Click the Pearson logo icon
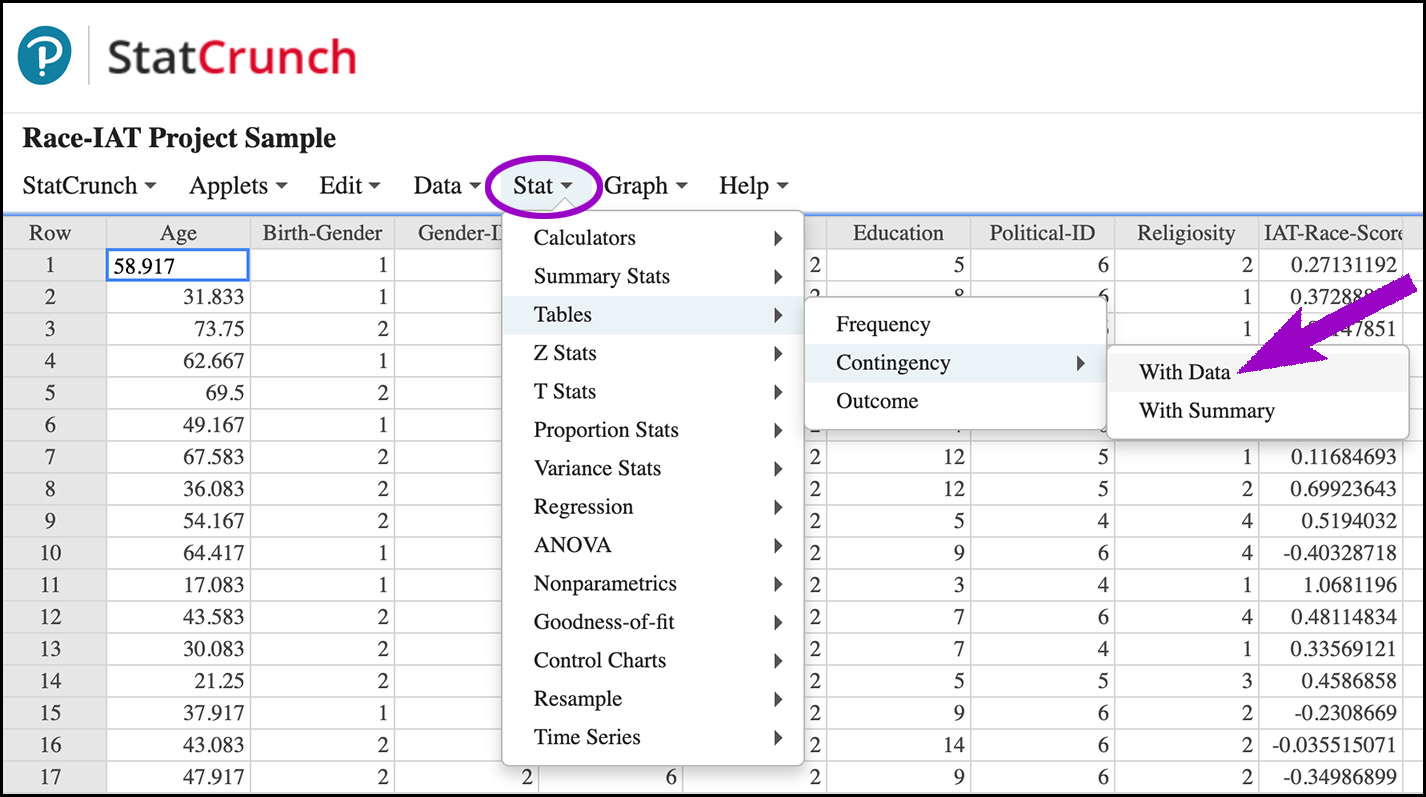The width and height of the screenshot is (1426, 797). click(44, 56)
